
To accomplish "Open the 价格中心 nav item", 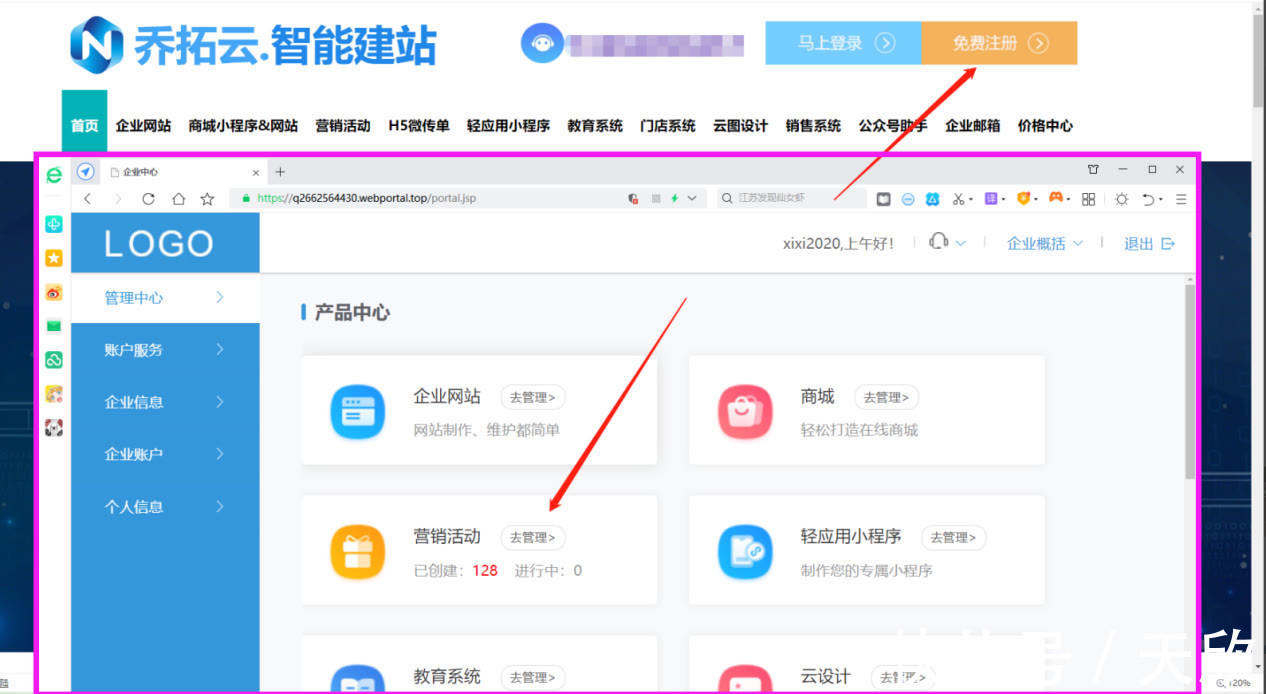I will click(x=1045, y=126).
